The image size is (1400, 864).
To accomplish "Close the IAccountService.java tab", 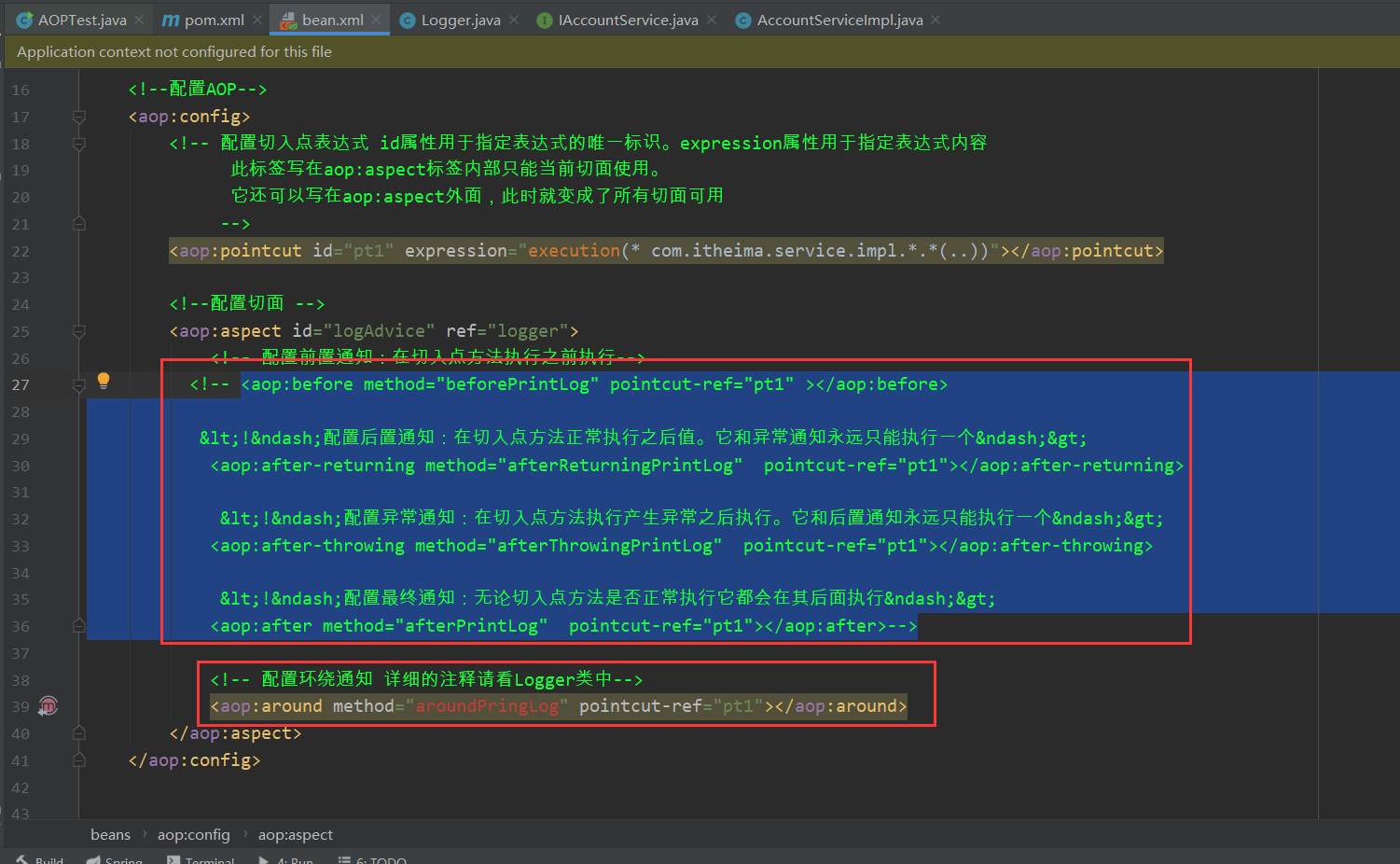I will coord(712,20).
